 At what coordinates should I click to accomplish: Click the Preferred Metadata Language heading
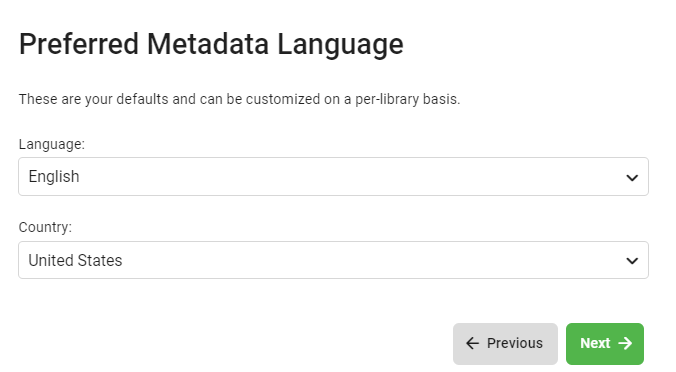click(211, 44)
